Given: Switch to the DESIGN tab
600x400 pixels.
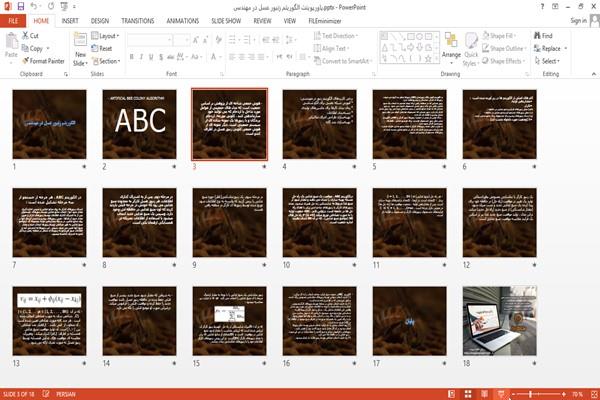Looking at the screenshot, I should [x=100, y=21].
